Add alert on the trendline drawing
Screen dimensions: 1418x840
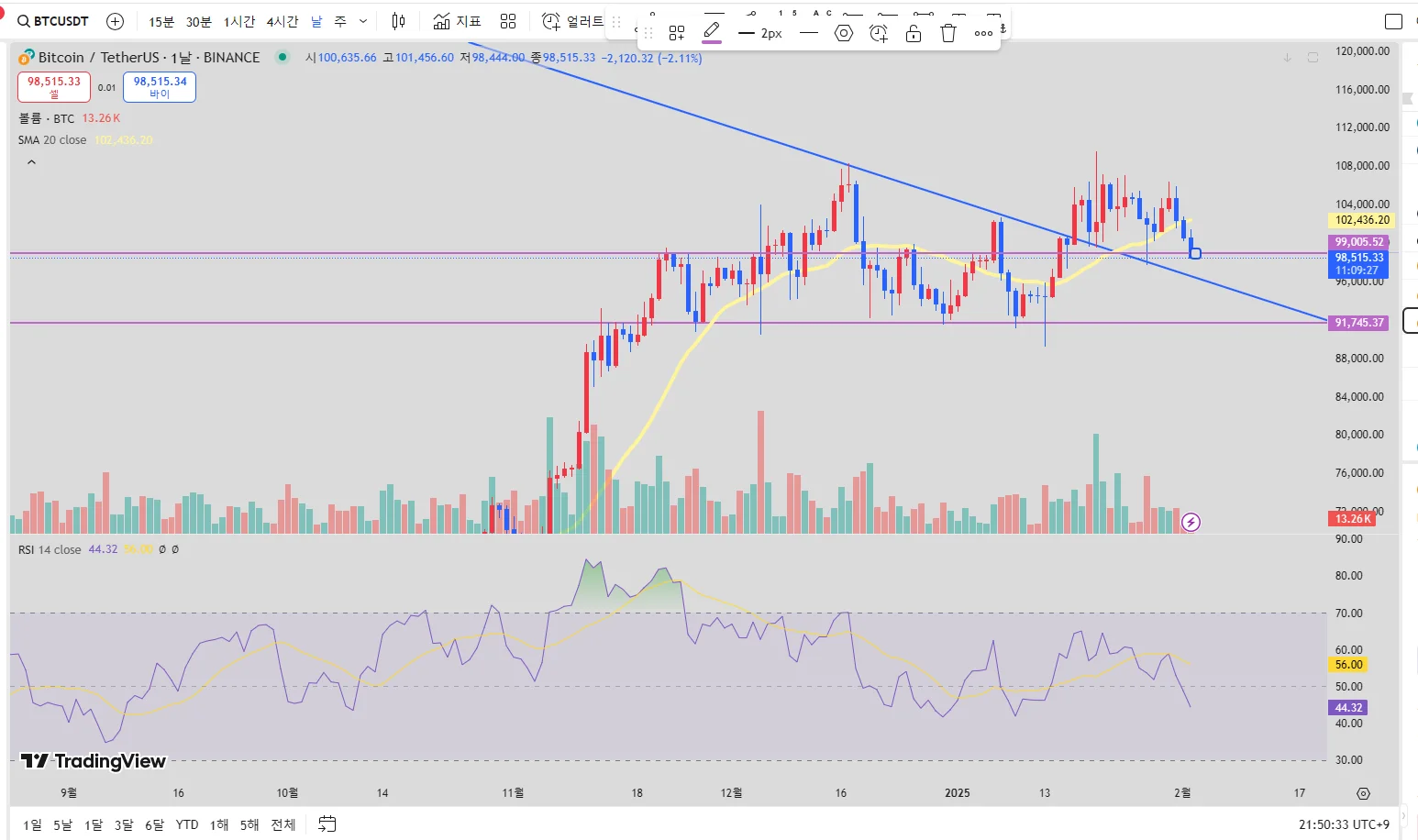coord(879,34)
